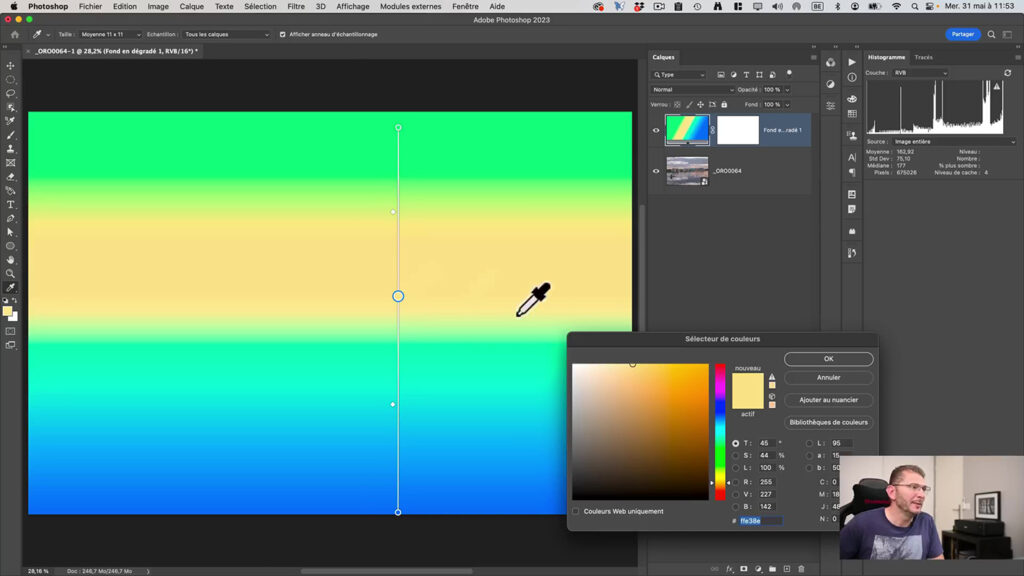Select the Zoom tool in toolbar
This screenshot has height=576, width=1024.
(x=10, y=274)
